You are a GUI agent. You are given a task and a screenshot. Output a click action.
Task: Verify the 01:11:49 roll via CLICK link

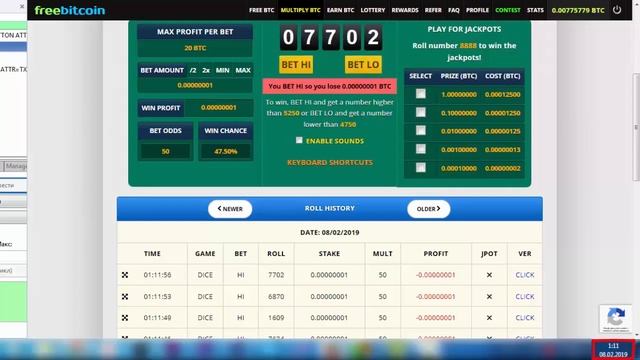click(x=525, y=318)
